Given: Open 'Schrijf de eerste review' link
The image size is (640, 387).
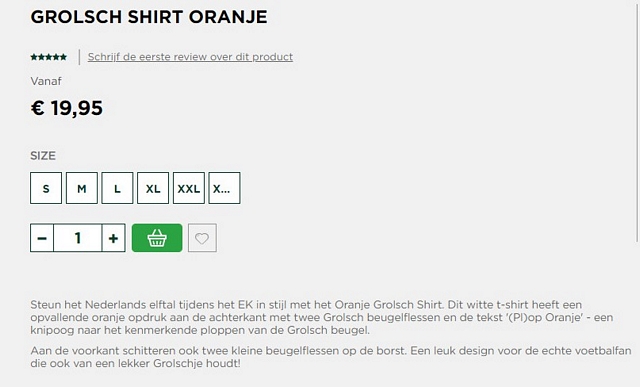Looking at the screenshot, I should click(190, 57).
